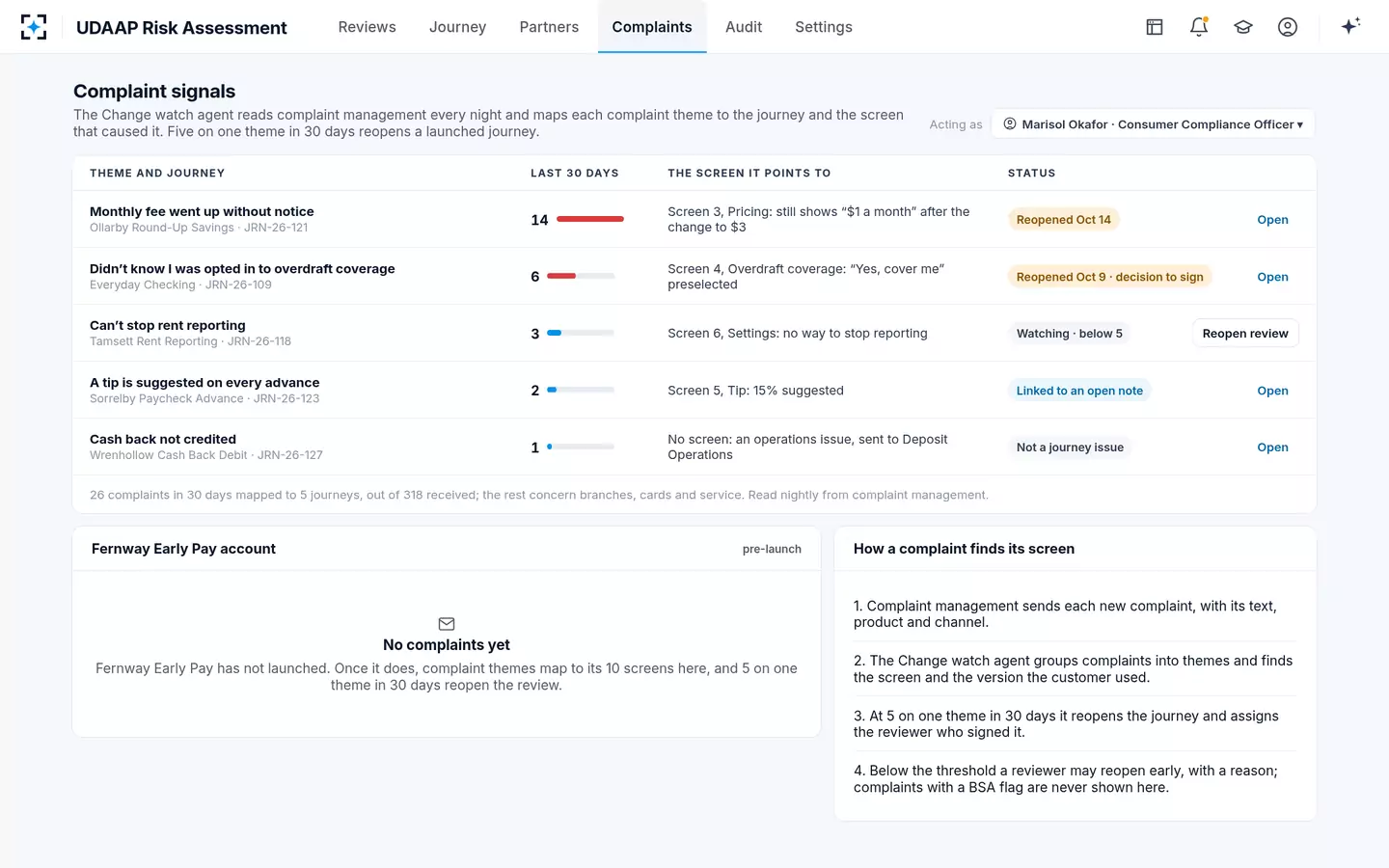This screenshot has width=1389, height=868.
Task: Go to the Partners tab
Action: [549, 27]
